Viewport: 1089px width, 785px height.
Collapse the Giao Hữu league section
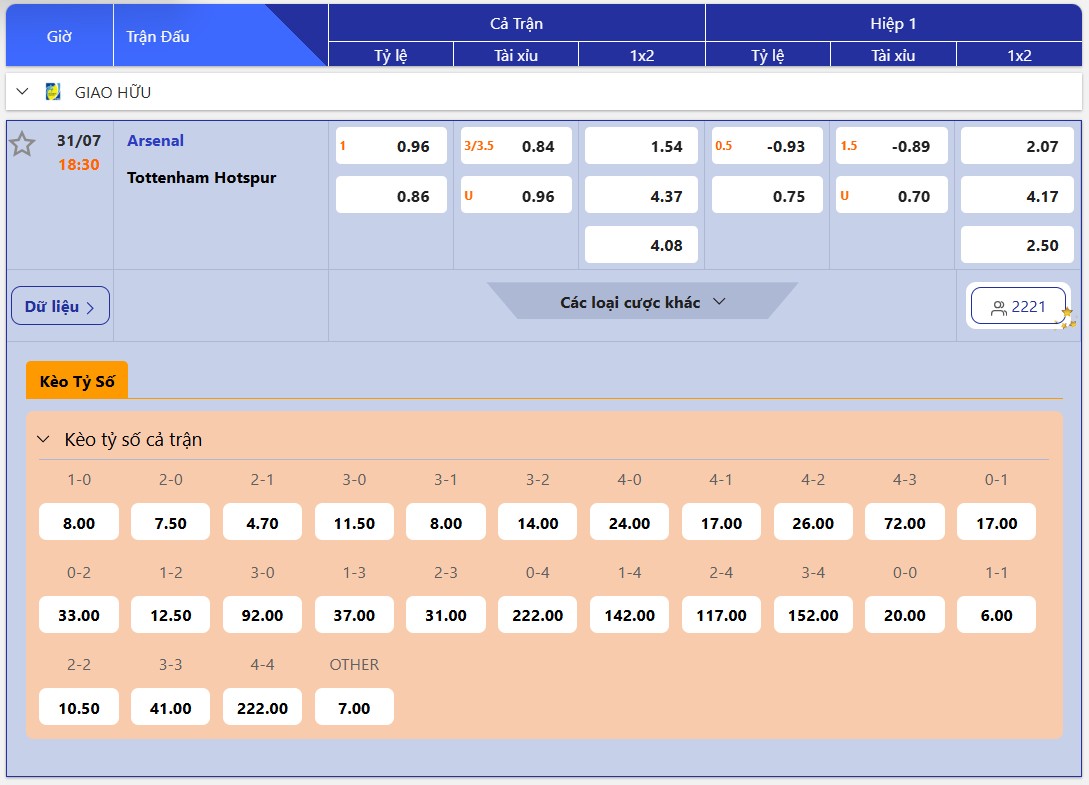pyautogui.click(x=23, y=92)
